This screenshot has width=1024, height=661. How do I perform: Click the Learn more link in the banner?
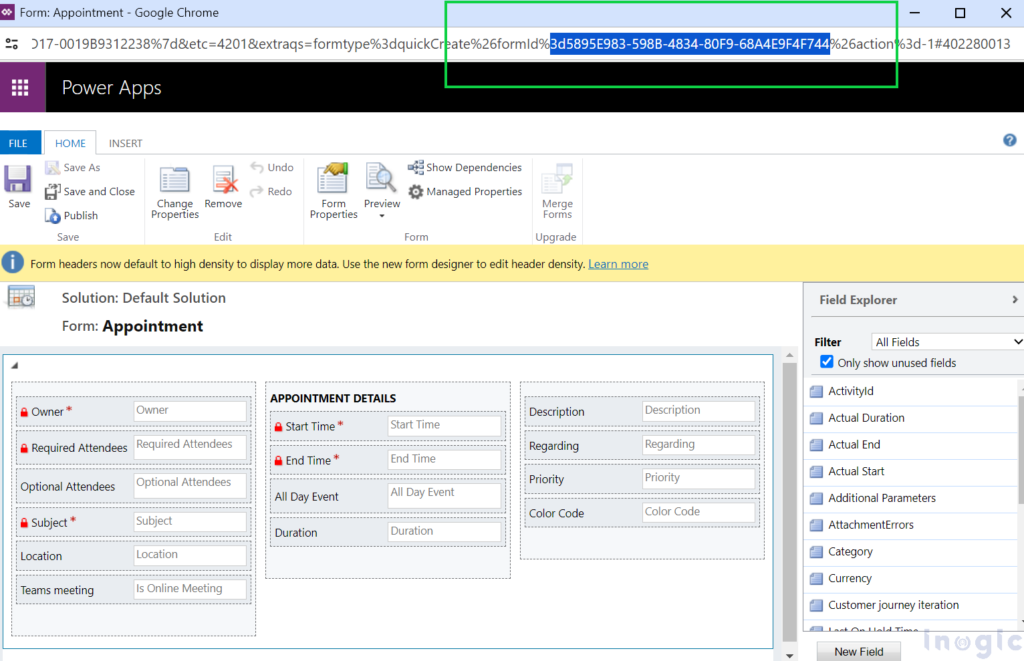[618, 263]
